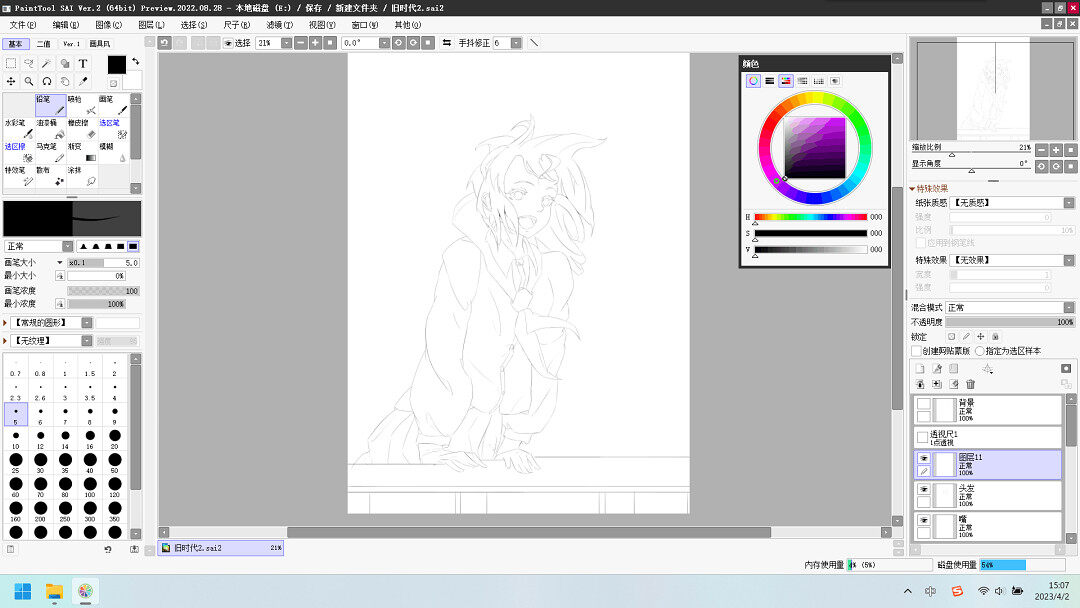Click the delete layer trash icon

(x=970, y=384)
